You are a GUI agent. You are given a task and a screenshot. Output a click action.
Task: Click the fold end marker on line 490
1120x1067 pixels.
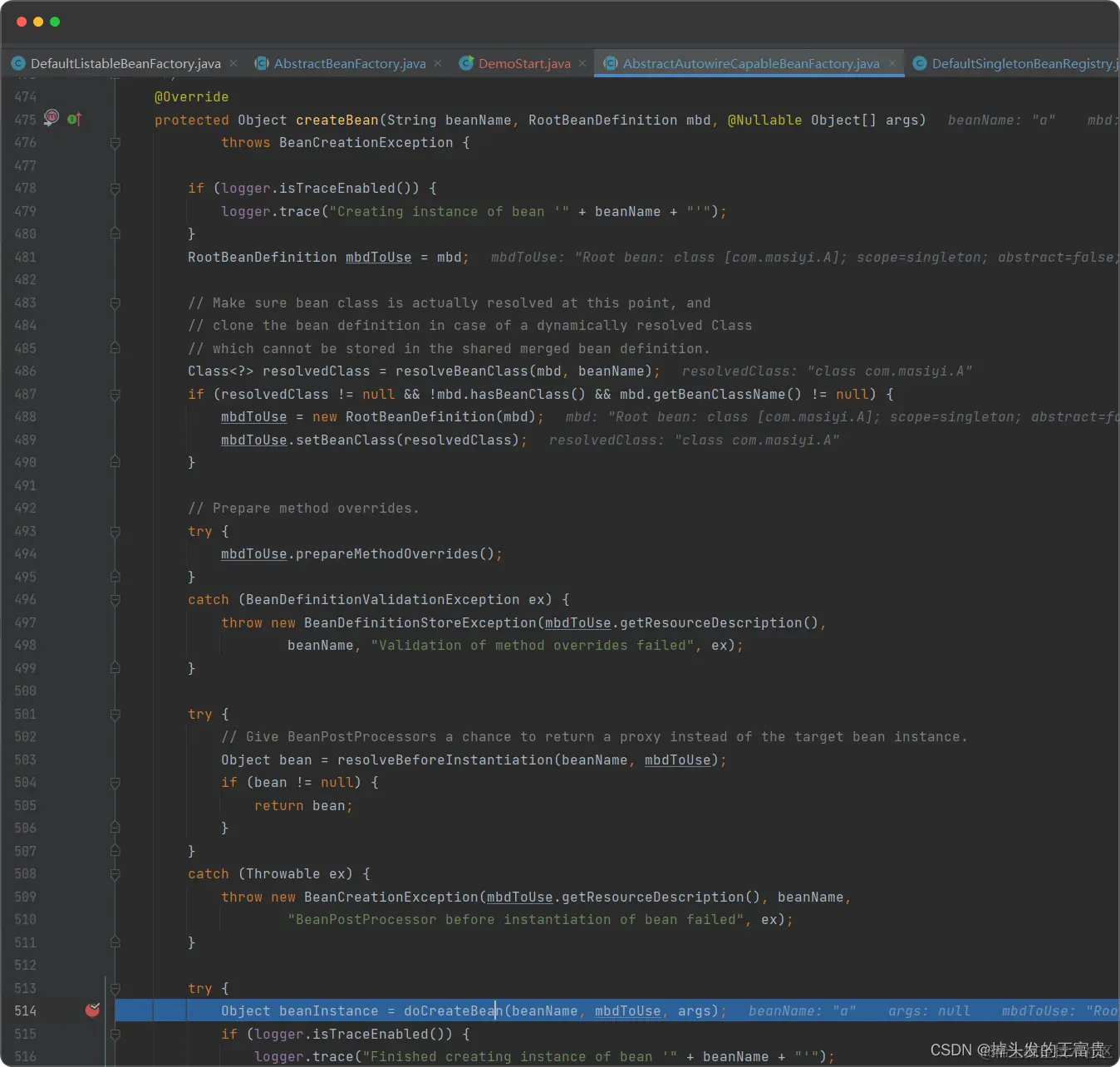(x=115, y=462)
